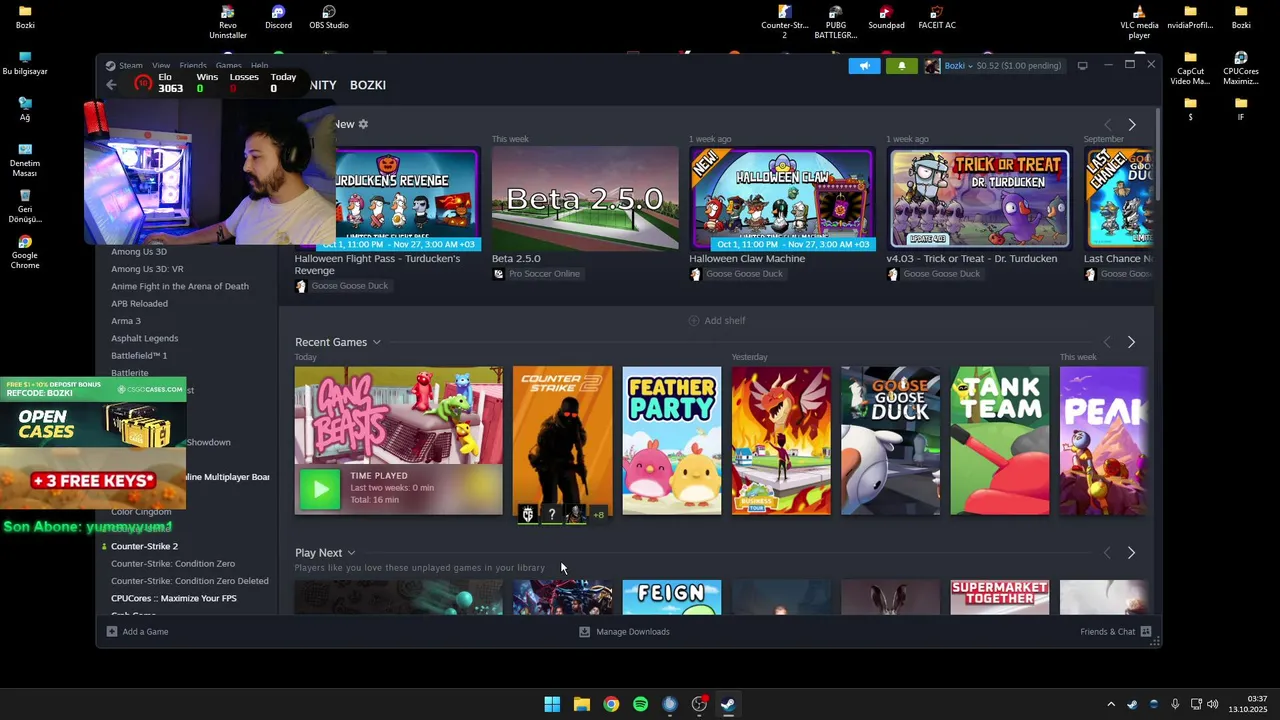Screen dimensions: 1280x720
Task: Click Add shelf text button
Action: (x=725, y=321)
